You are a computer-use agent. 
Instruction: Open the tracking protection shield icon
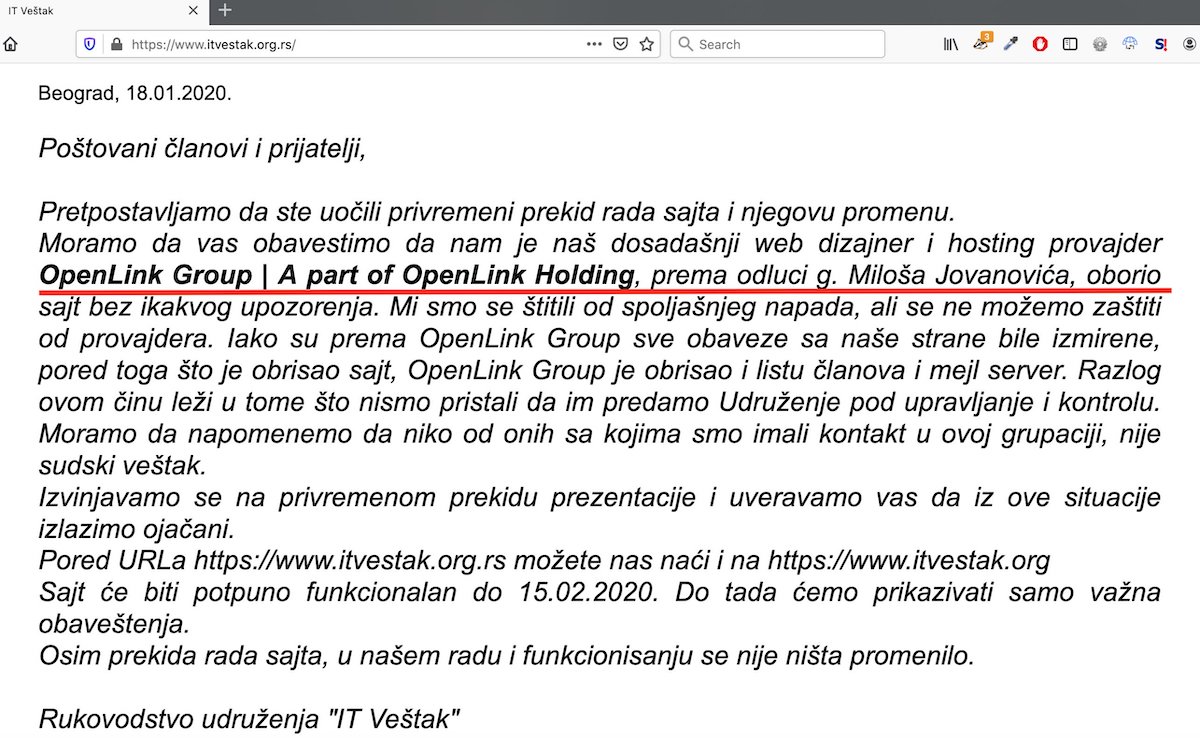click(90, 44)
